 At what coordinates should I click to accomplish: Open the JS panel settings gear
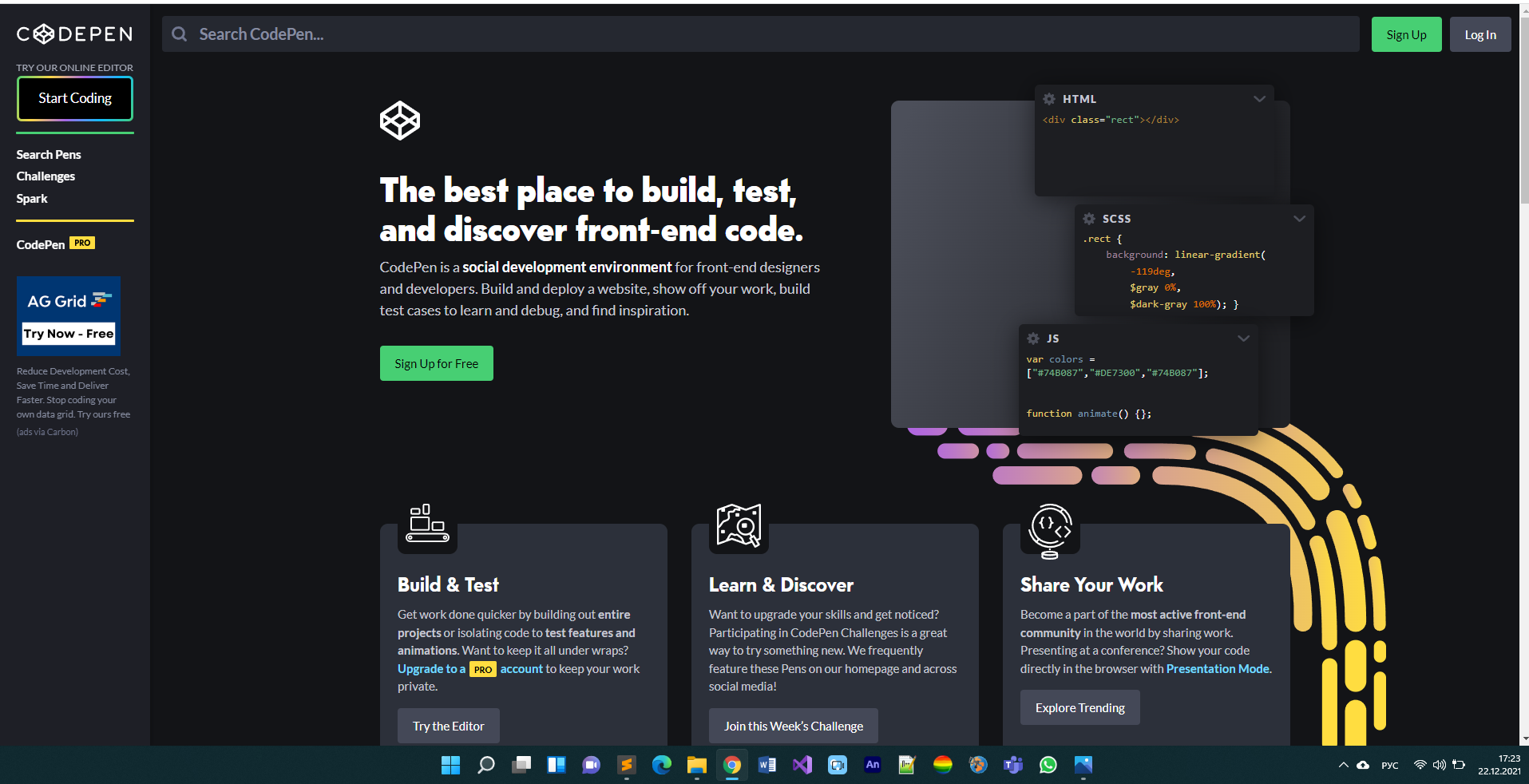[x=1033, y=339]
